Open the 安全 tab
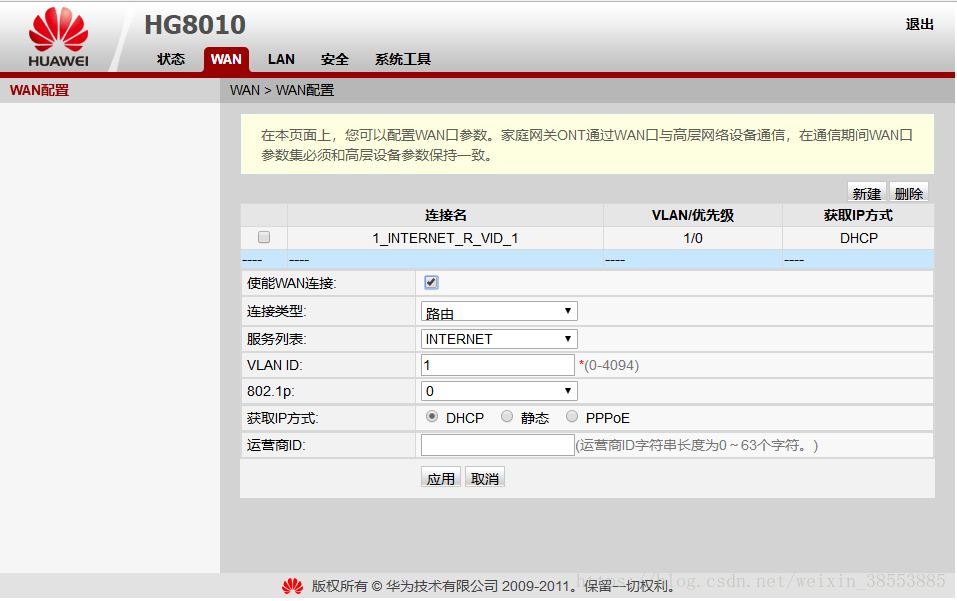This screenshot has height=601, width=957. 334,59
